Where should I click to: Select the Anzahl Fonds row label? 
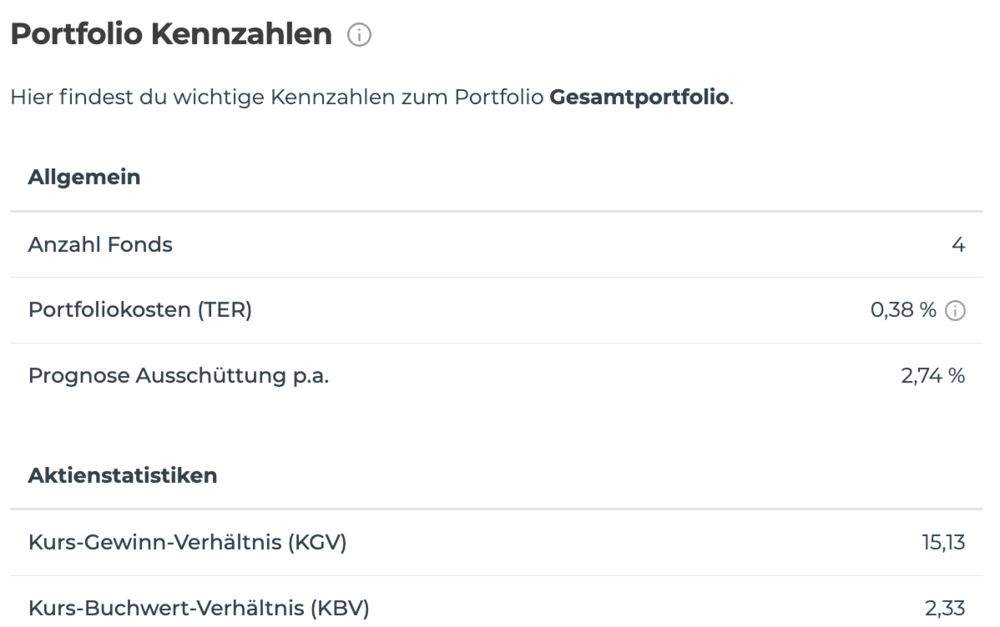pyautogui.click(x=100, y=245)
